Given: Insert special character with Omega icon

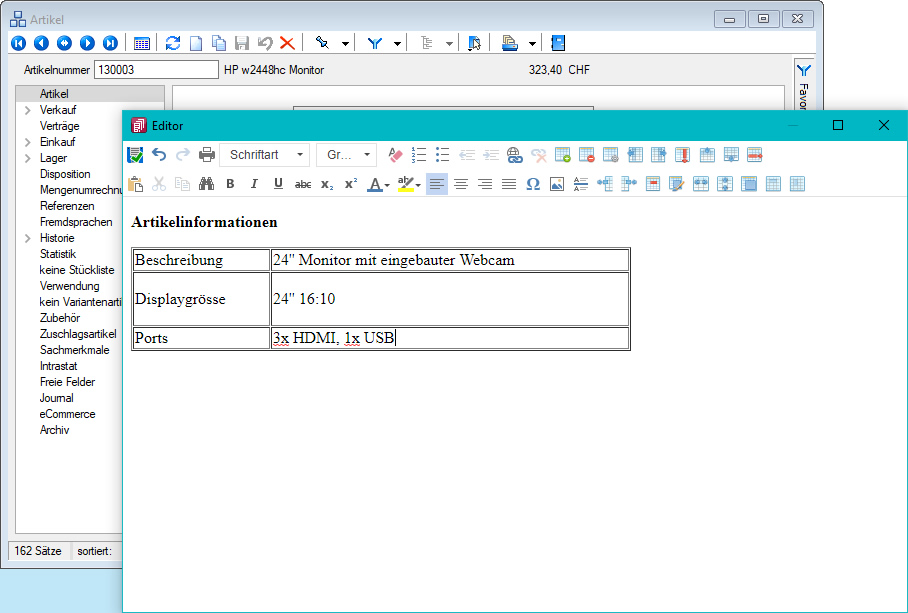Looking at the screenshot, I should coord(533,184).
